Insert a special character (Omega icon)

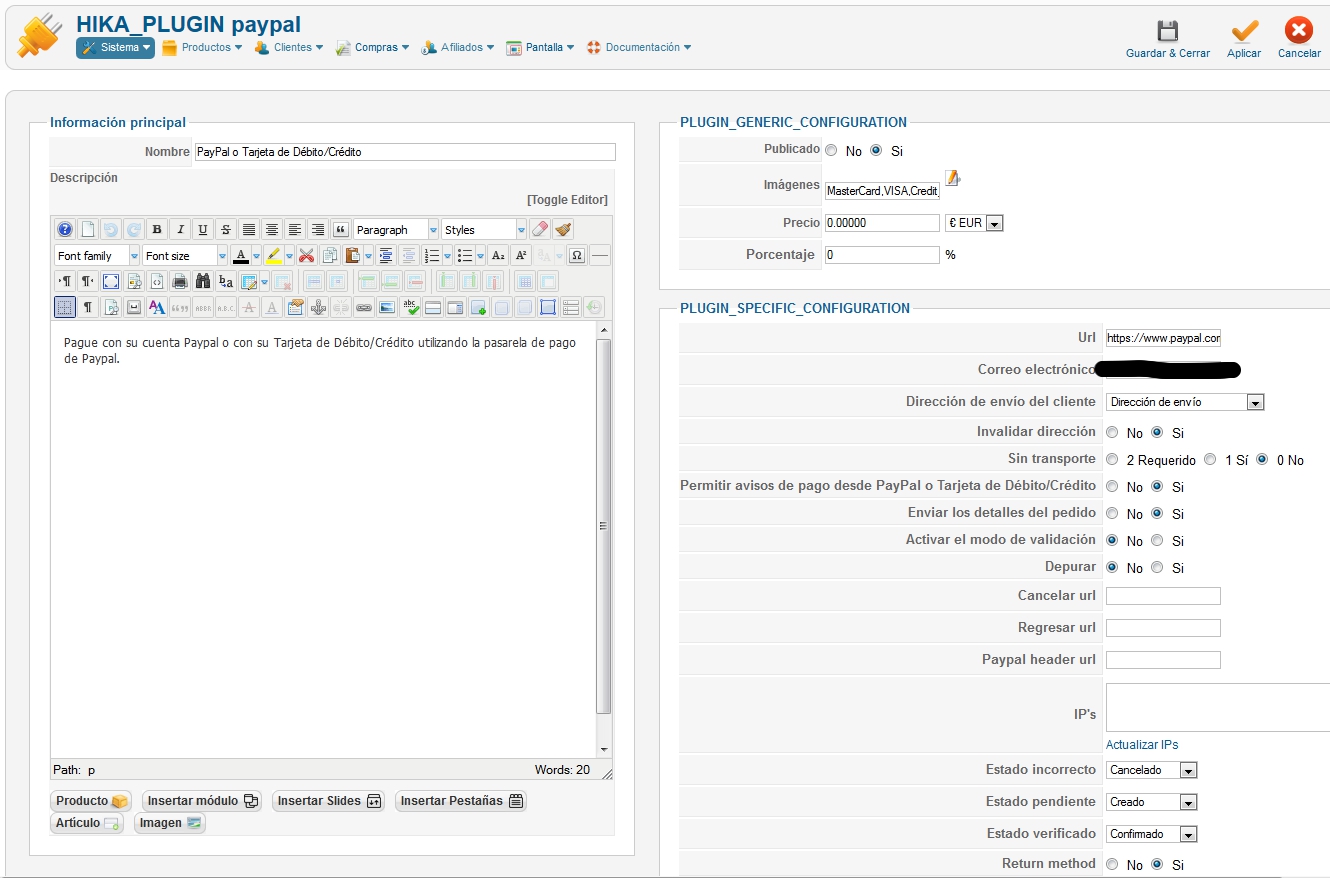[577, 255]
